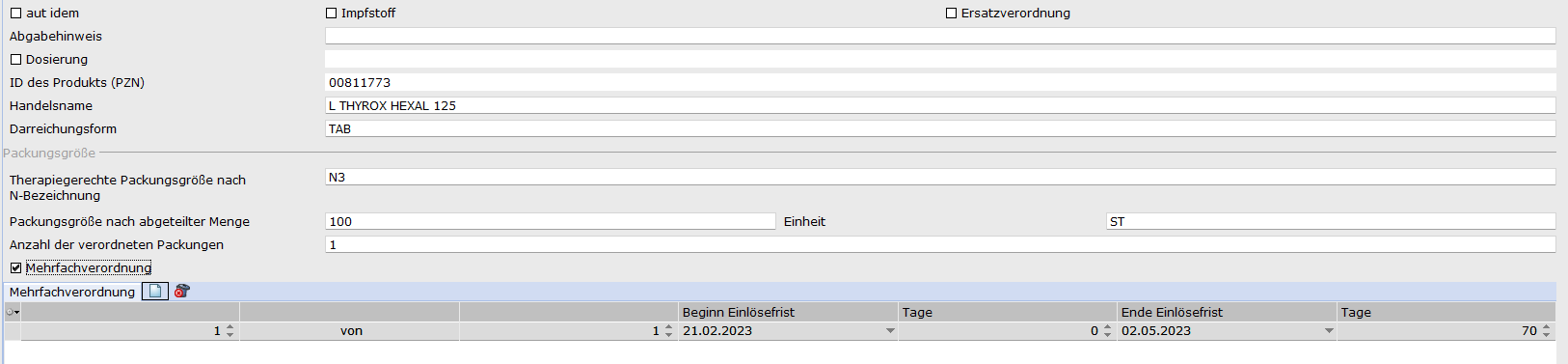Select the row header of the table row
Viewport: 1568px width, 364px height.
(13, 331)
